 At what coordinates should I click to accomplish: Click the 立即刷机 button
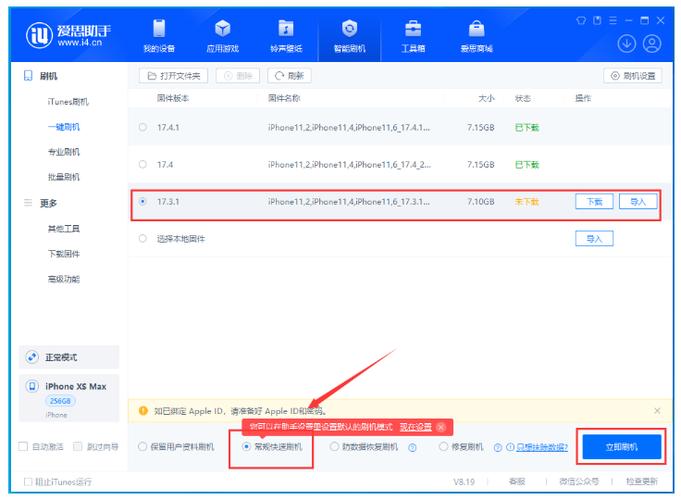point(621,446)
